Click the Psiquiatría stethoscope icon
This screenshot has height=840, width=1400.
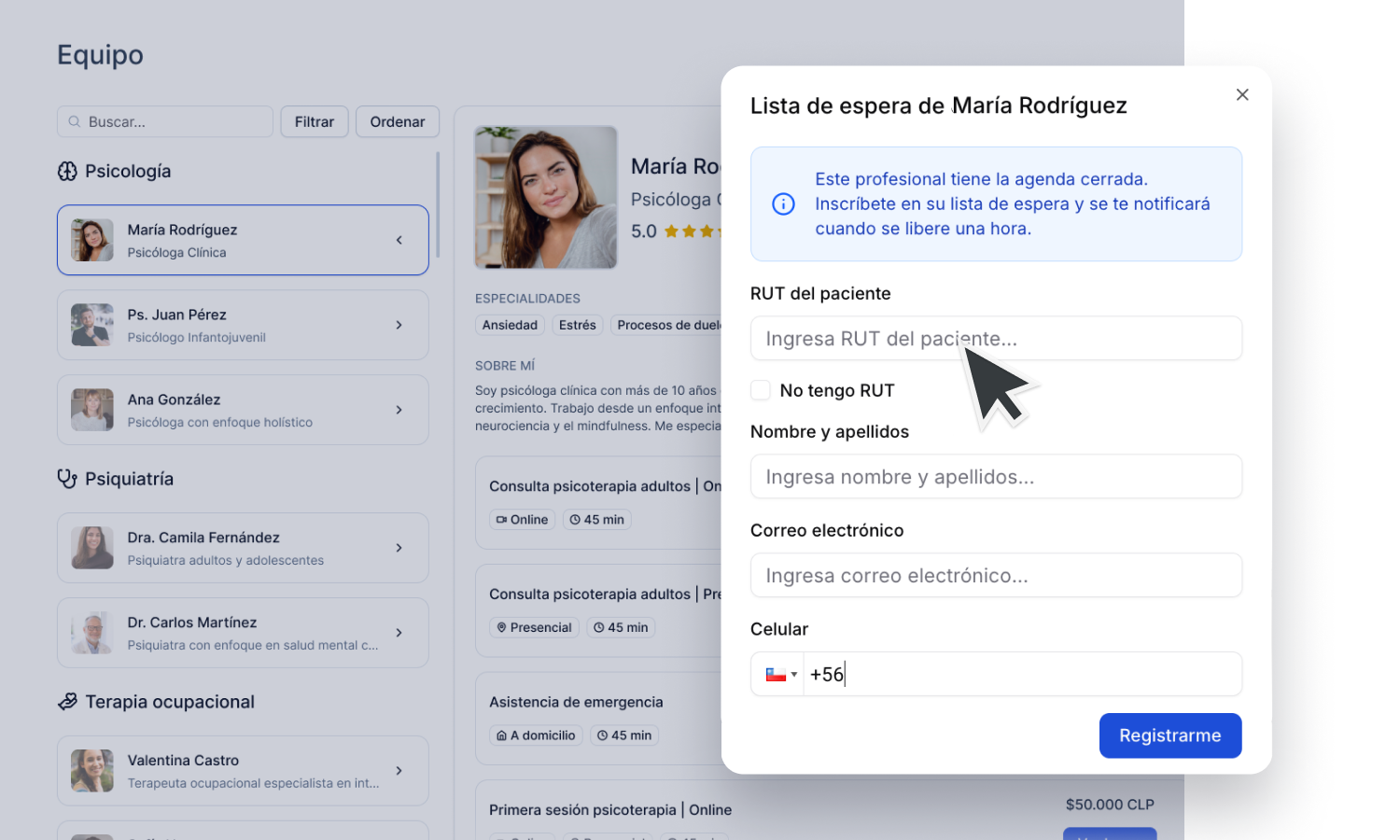point(67,479)
